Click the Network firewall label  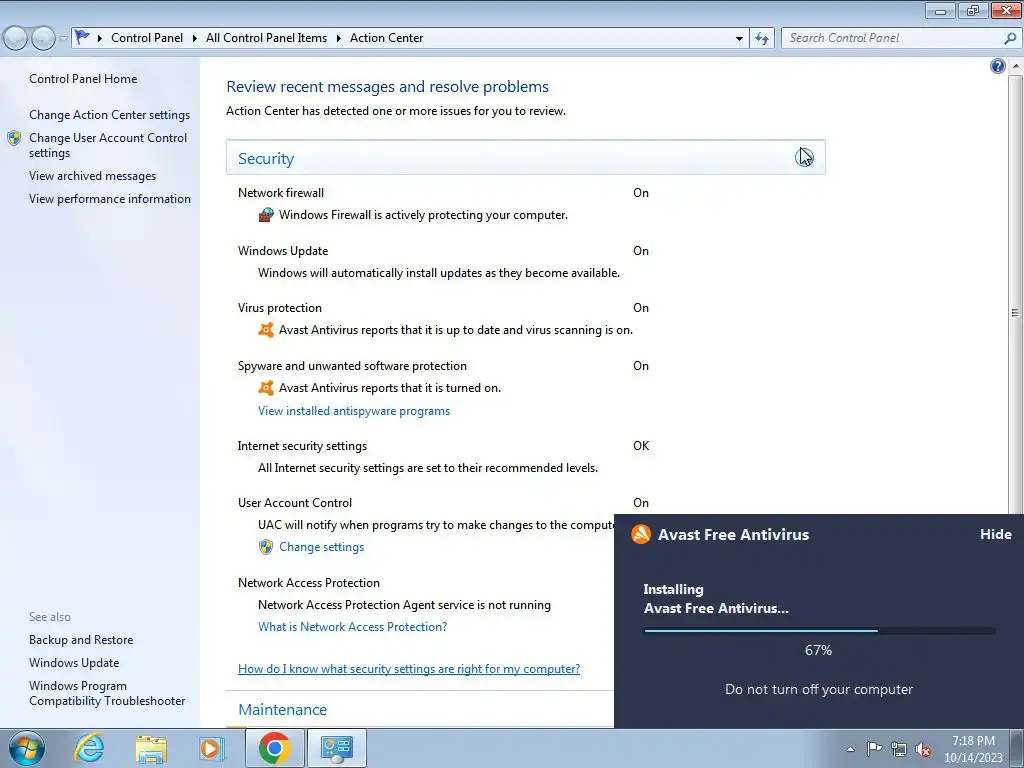pos(281,193)
